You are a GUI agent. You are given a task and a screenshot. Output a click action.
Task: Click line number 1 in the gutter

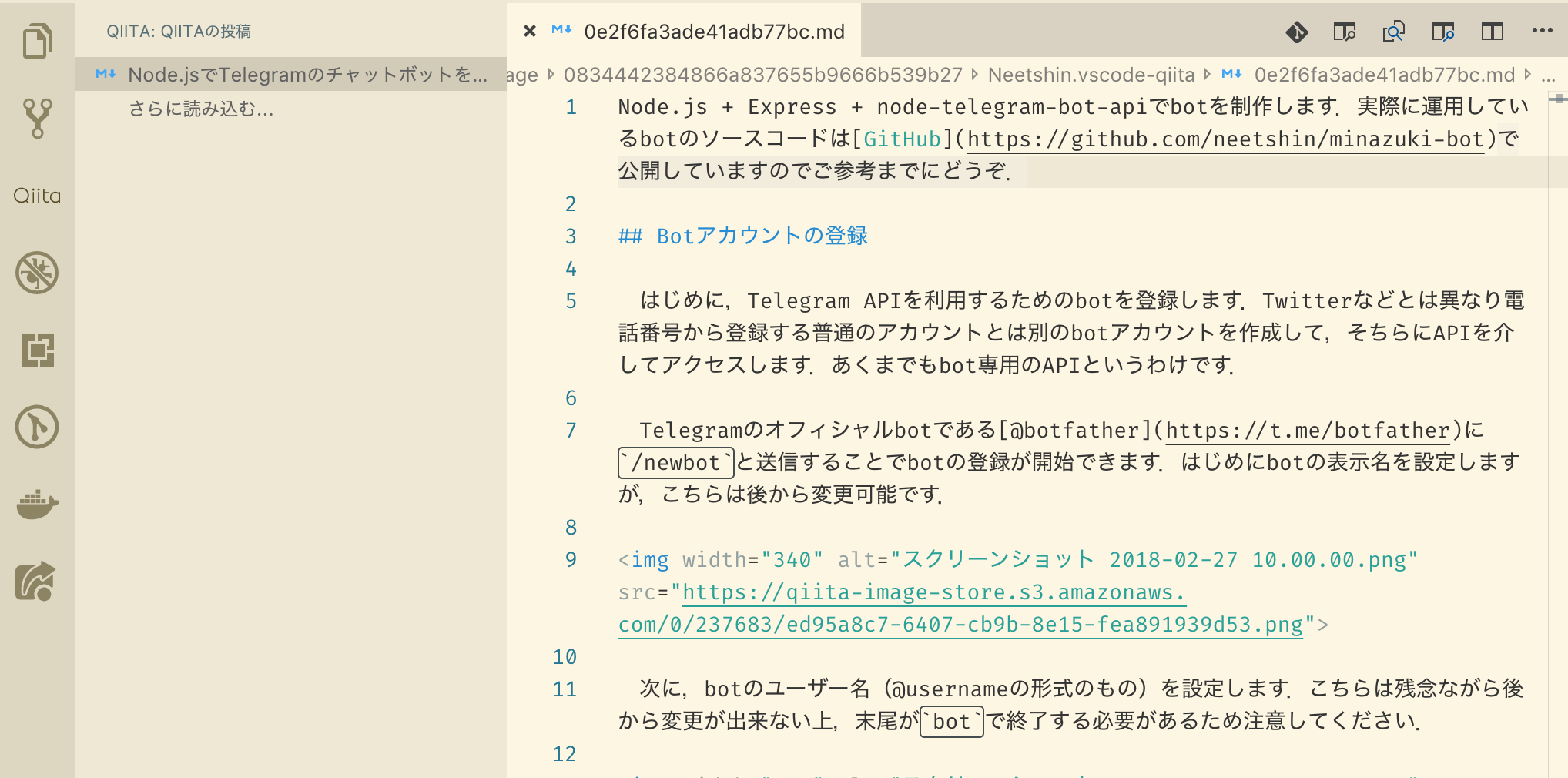coord(571,107)
